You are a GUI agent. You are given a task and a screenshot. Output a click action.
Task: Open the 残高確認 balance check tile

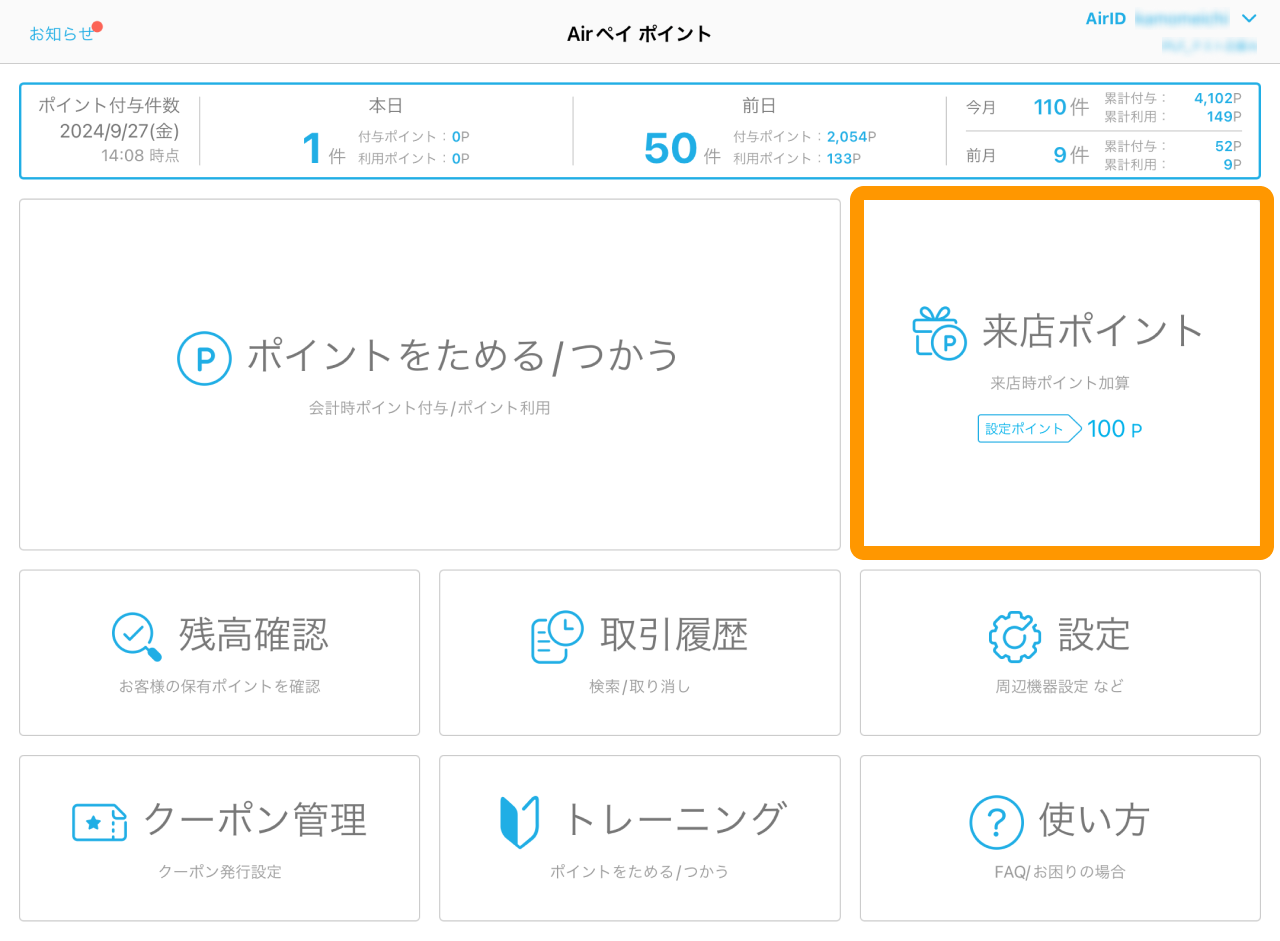(219, 652)
